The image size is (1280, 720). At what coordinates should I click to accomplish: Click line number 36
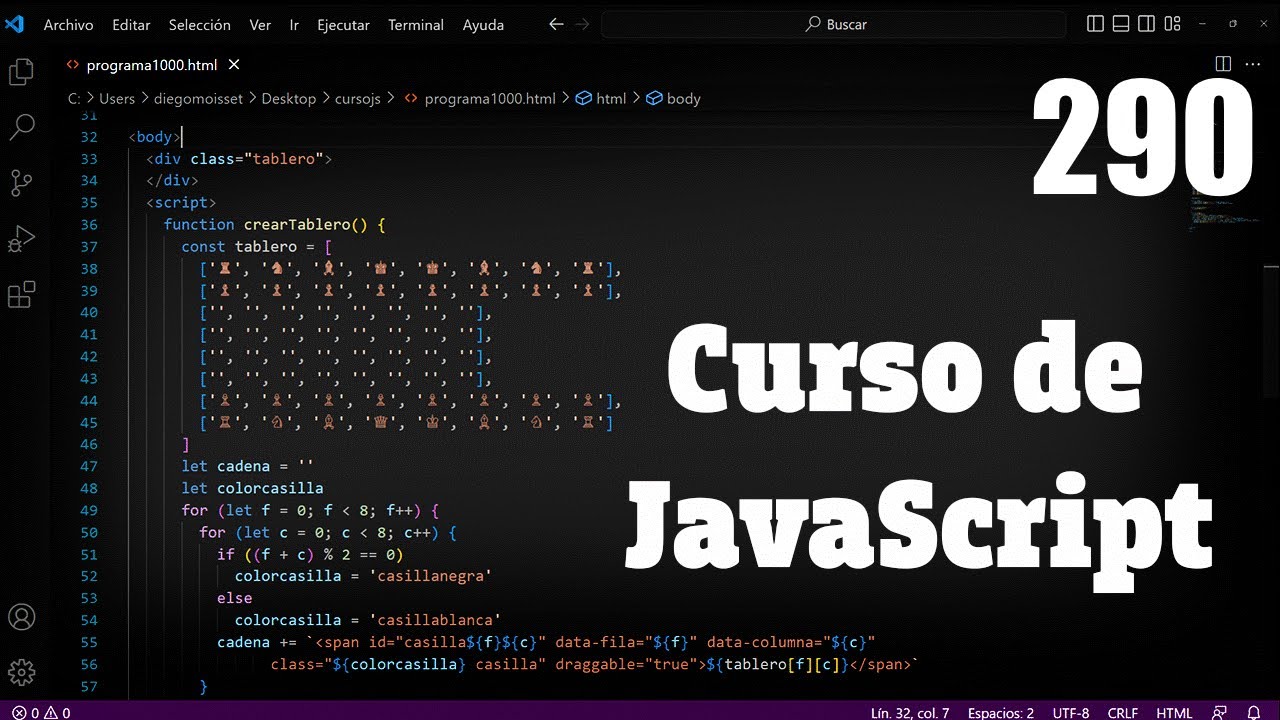[x=89, y=225]
